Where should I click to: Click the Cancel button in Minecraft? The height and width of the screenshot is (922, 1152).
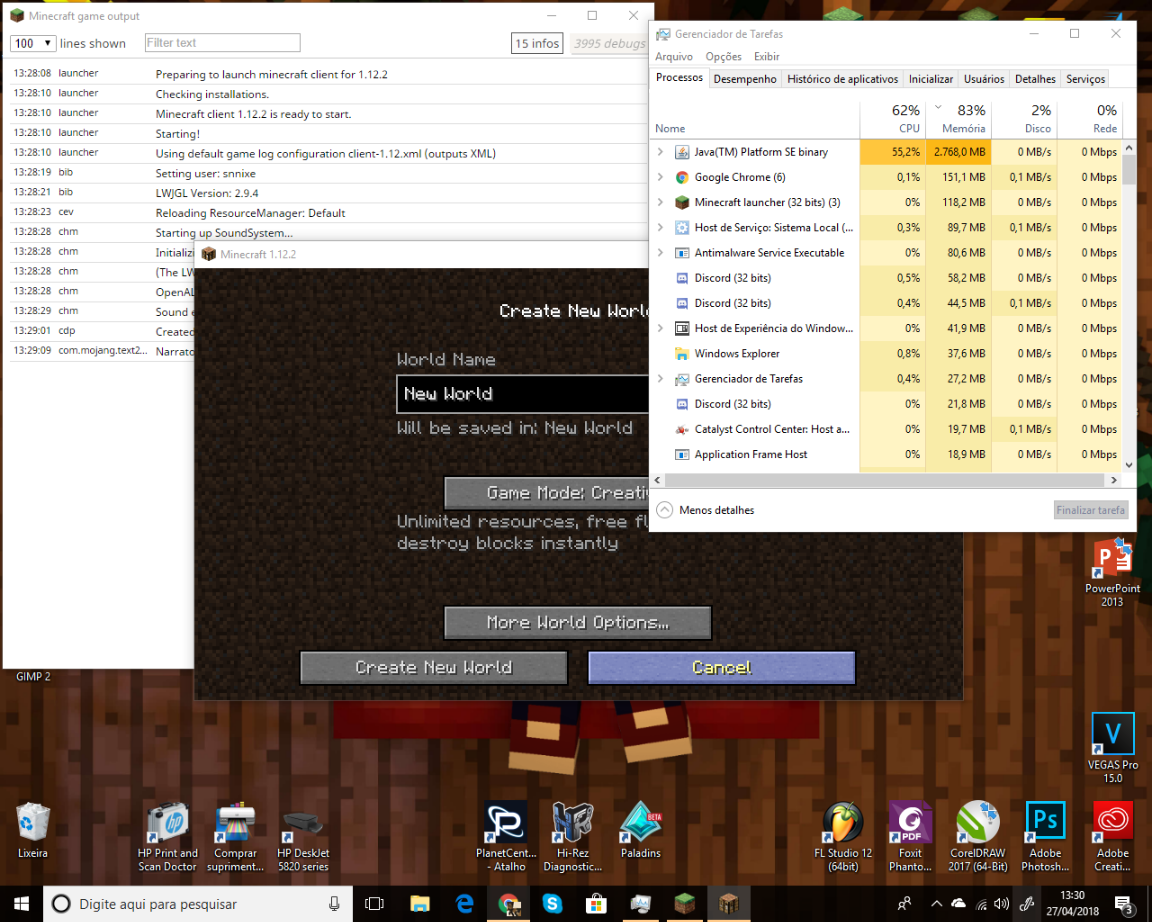(x=721, y=667)
